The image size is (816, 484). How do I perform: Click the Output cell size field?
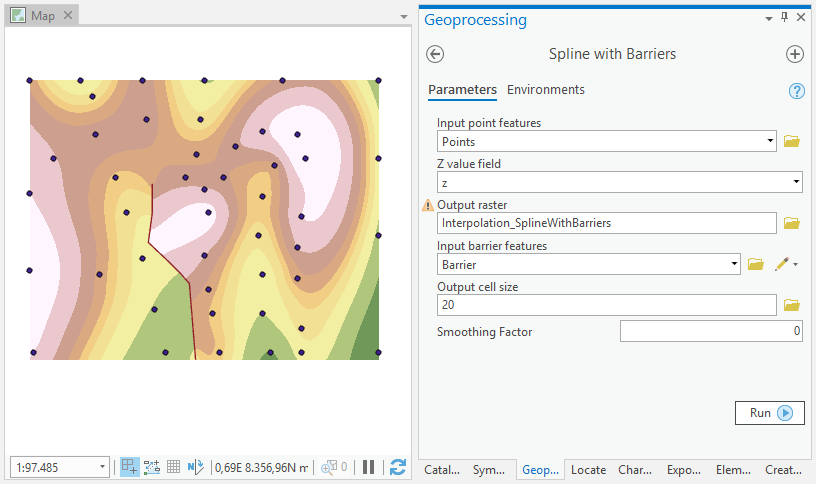click(x=607, y=305)
